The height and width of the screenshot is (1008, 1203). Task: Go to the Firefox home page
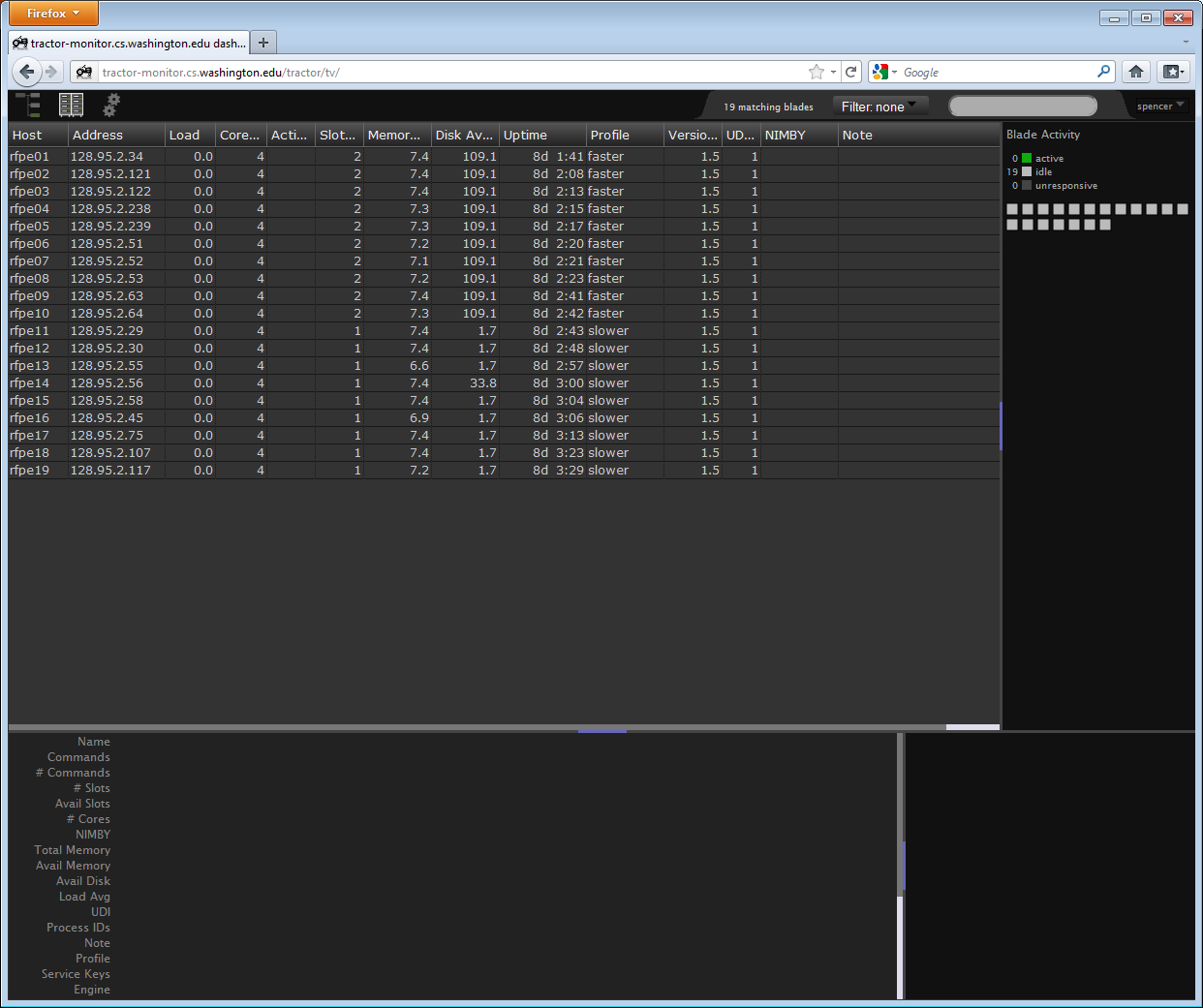tap(1136, 72)
